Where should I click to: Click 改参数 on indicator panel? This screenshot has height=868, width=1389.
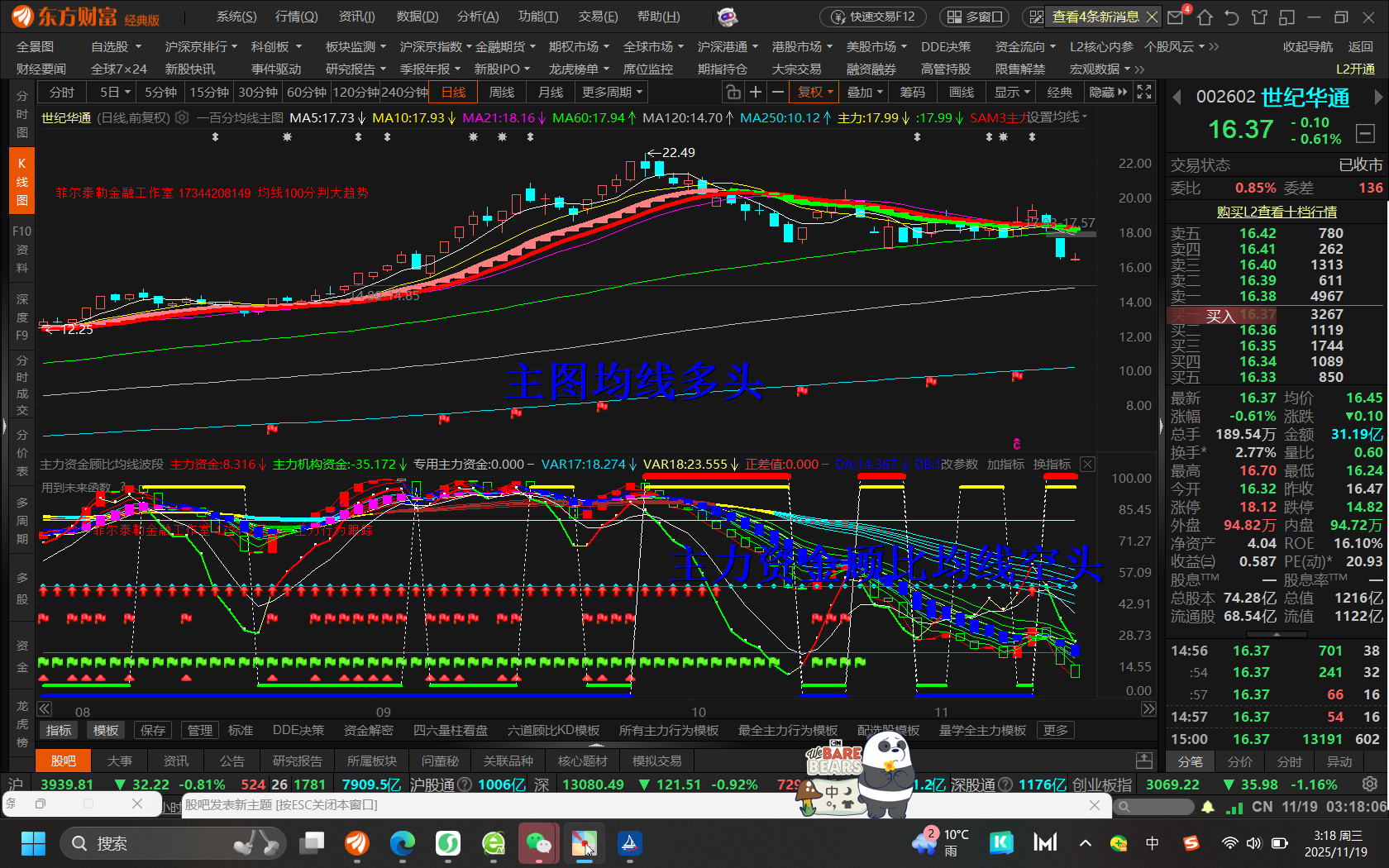pos(959,465)
